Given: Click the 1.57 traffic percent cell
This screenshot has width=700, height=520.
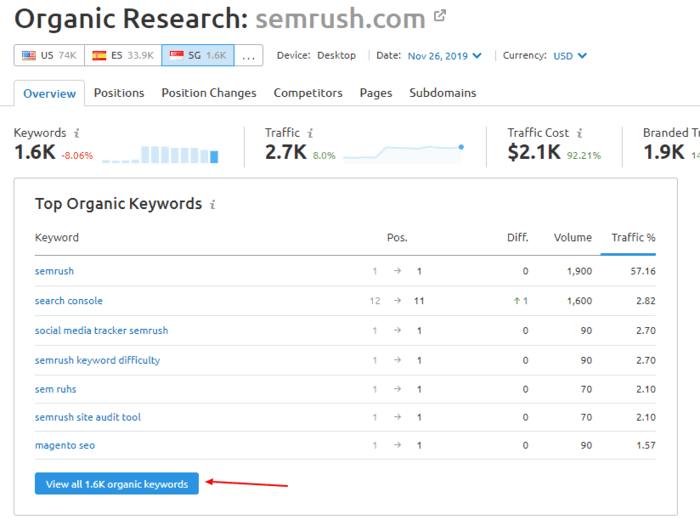Looking at the screenshot, I should click(646, 445).
